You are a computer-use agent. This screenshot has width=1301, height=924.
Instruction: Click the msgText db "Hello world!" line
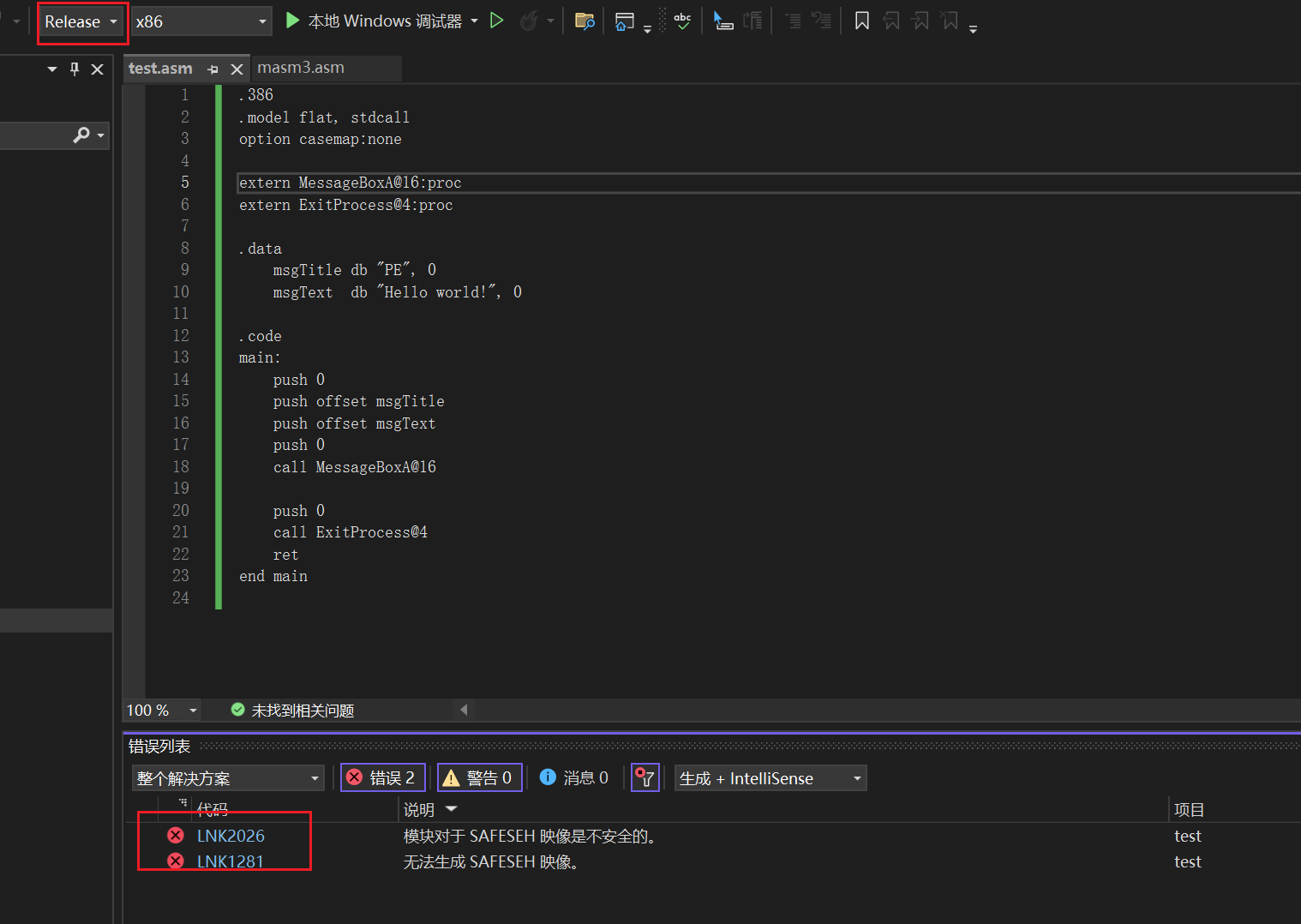coord(398,292)
